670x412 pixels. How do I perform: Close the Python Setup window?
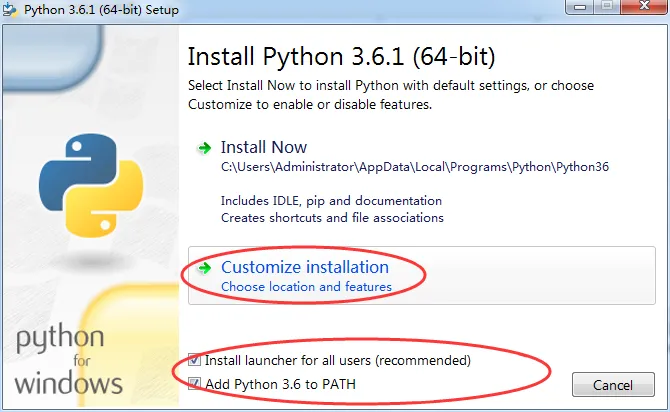pos(643,8)
